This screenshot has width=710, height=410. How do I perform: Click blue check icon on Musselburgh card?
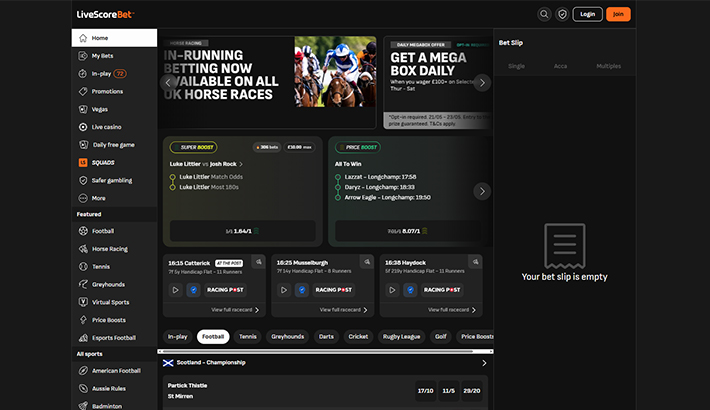tap(302, 290)
